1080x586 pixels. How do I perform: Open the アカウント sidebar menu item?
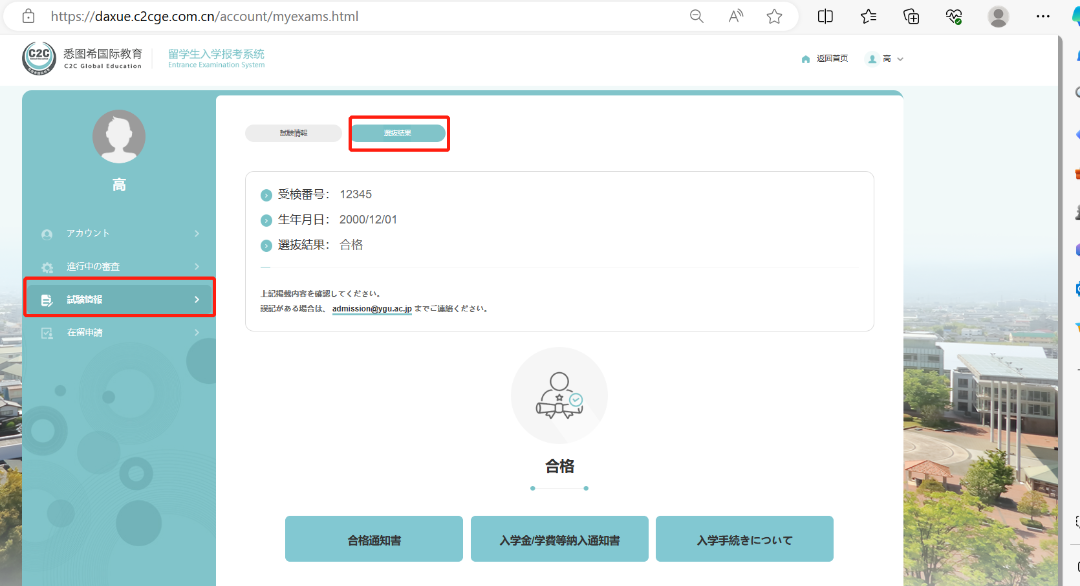(x=120, y=233)
